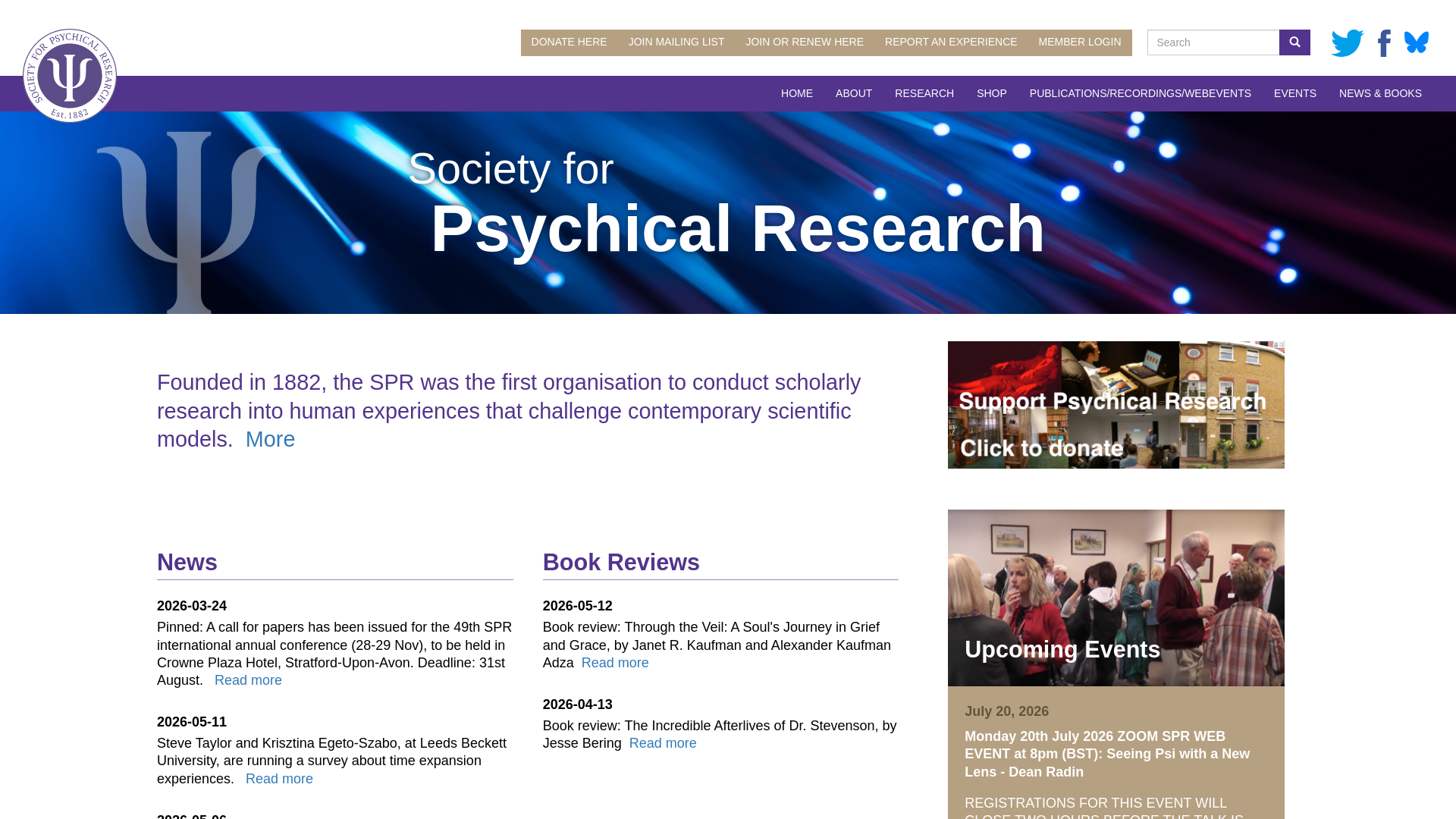
Task: Go to HOME in the main menu
Action: click(796, 93)
